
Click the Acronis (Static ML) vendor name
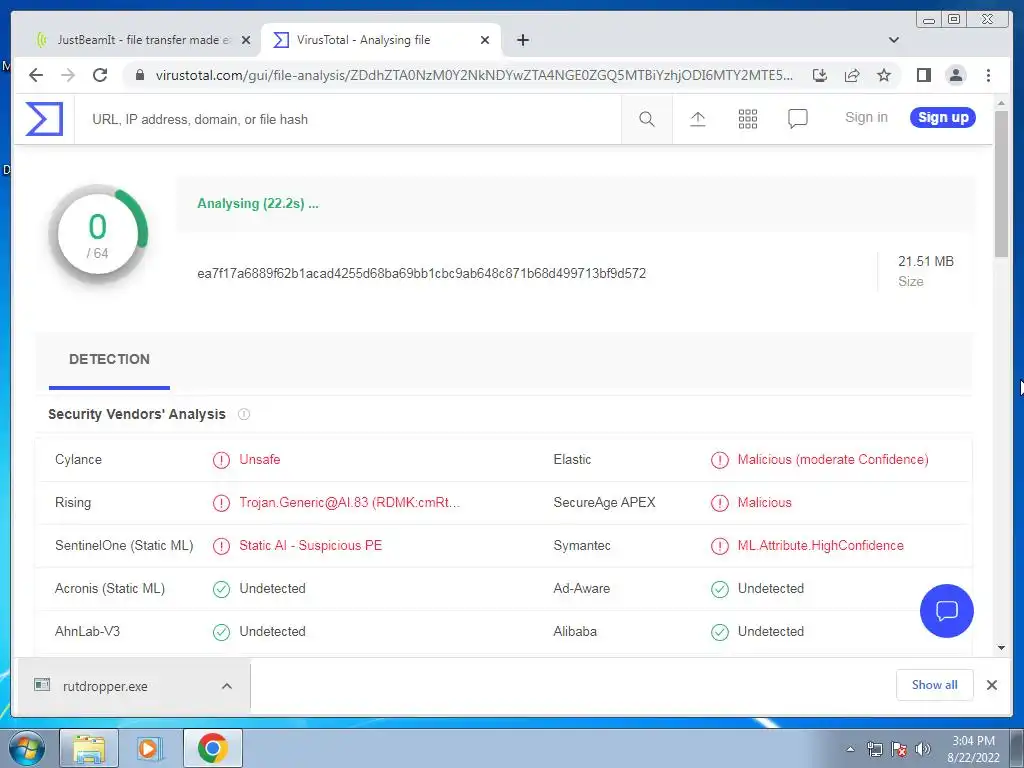click(x=110, y=588)
